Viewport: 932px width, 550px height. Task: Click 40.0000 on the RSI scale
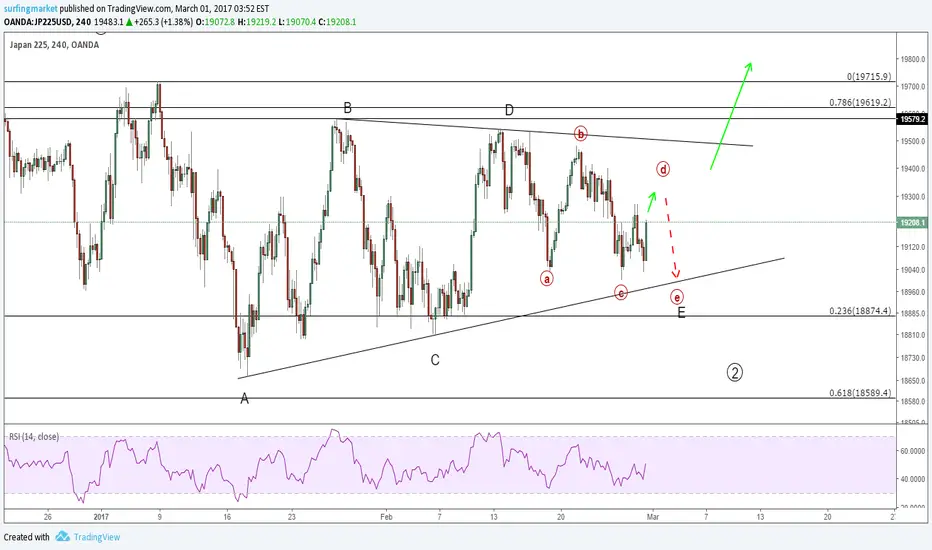click(913, 479)
